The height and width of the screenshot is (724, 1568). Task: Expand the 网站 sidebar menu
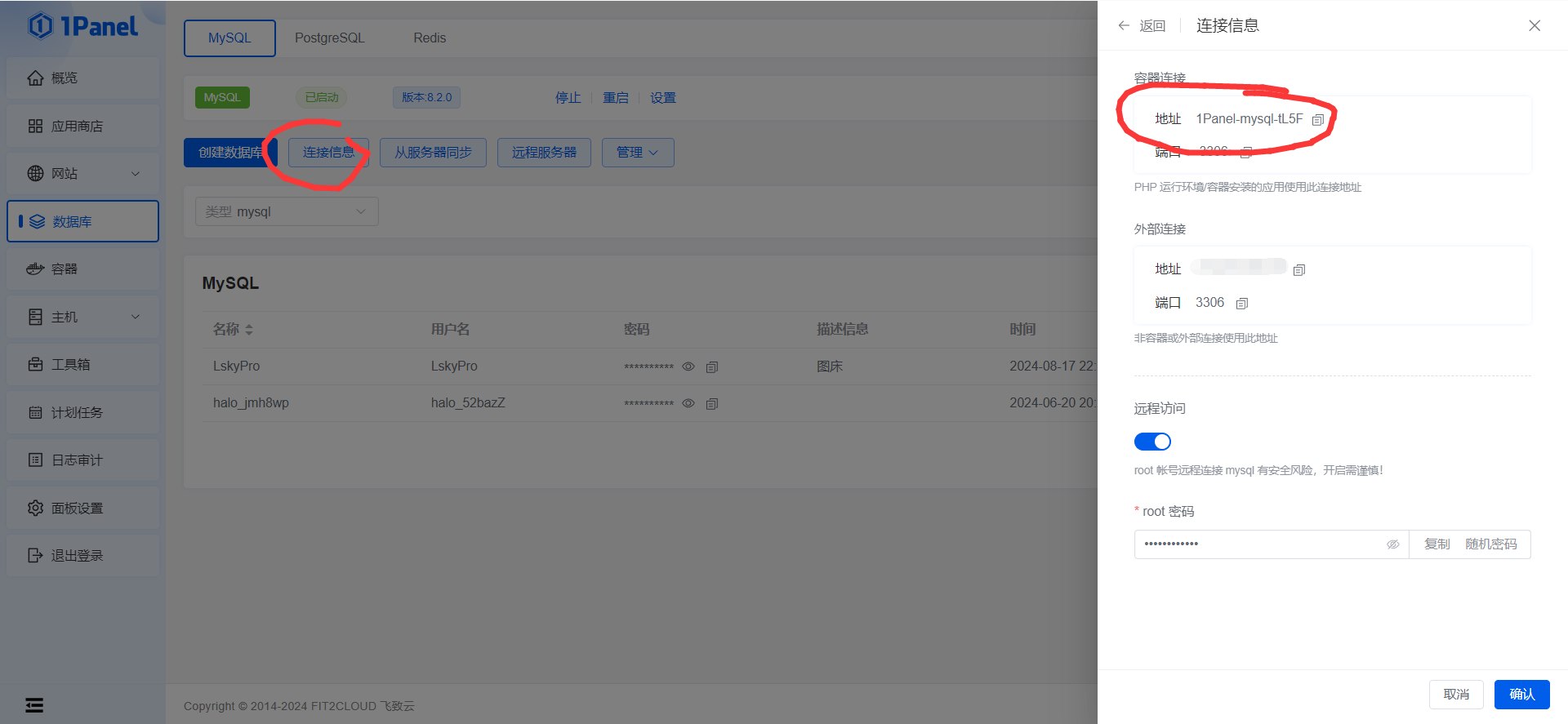coord(82,173)
